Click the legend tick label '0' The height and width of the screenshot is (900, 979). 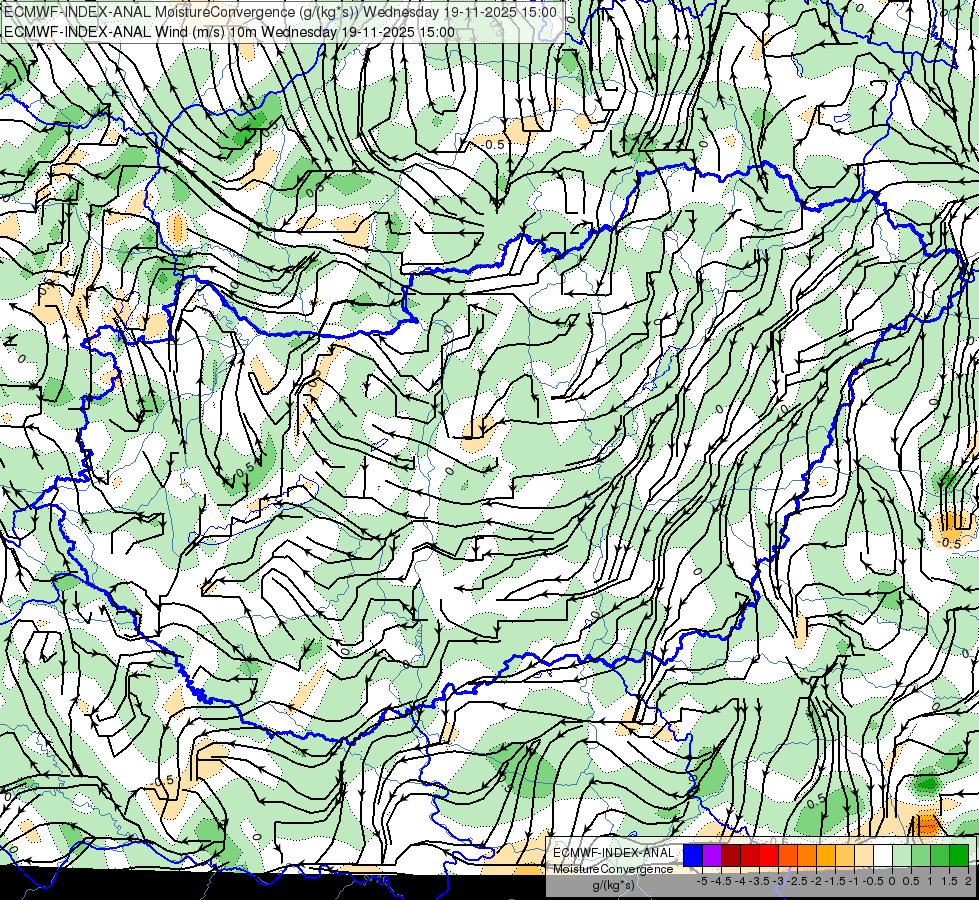tap(892, 881)
